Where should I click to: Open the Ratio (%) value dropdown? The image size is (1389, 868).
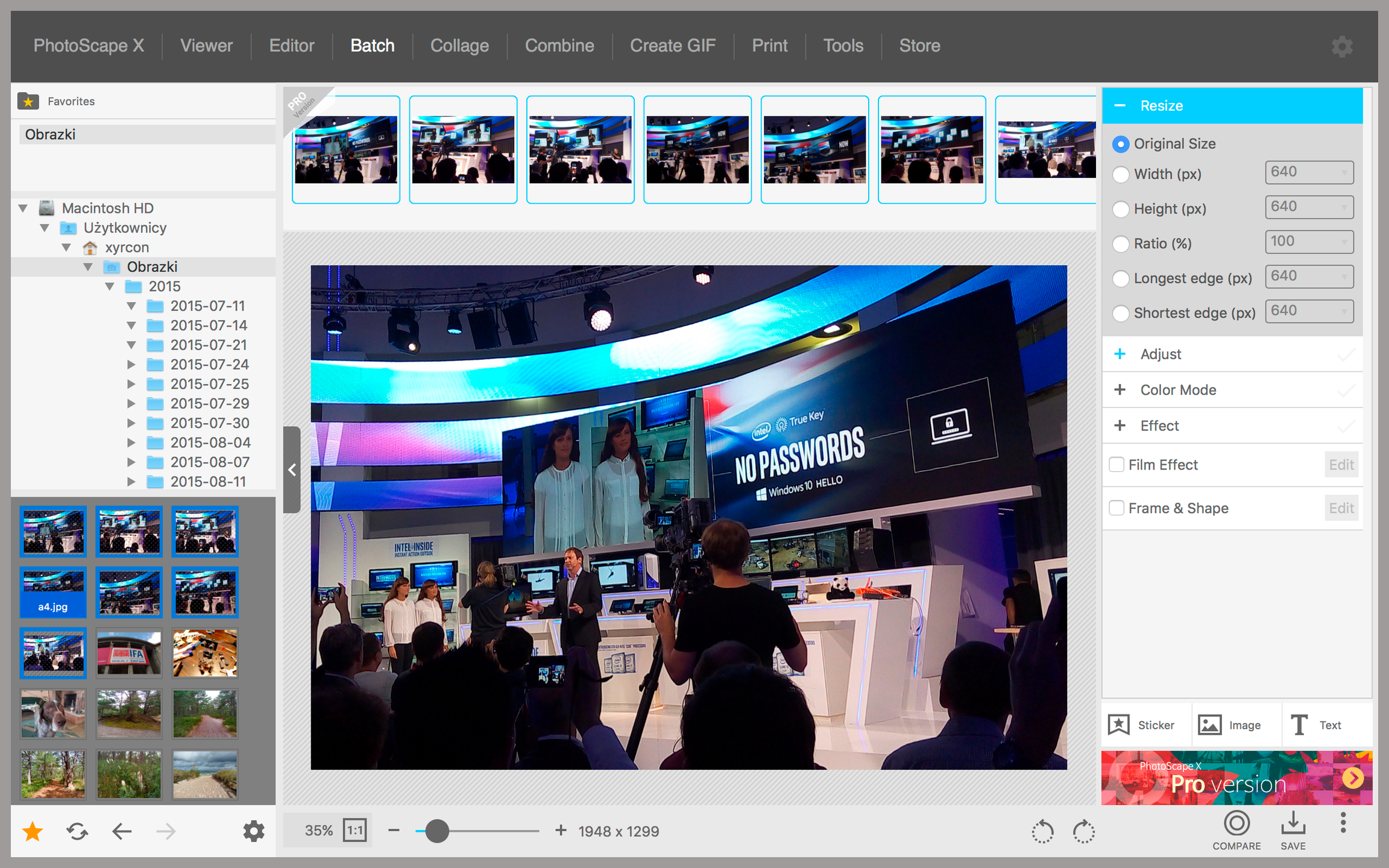click(1309, 242)
